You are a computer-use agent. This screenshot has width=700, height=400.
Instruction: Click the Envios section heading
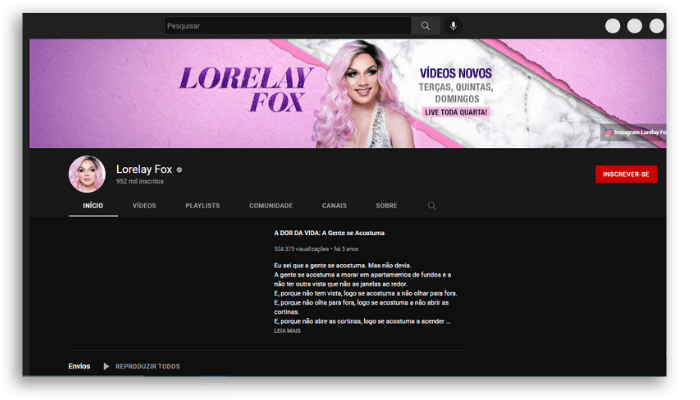click(79, 366)
